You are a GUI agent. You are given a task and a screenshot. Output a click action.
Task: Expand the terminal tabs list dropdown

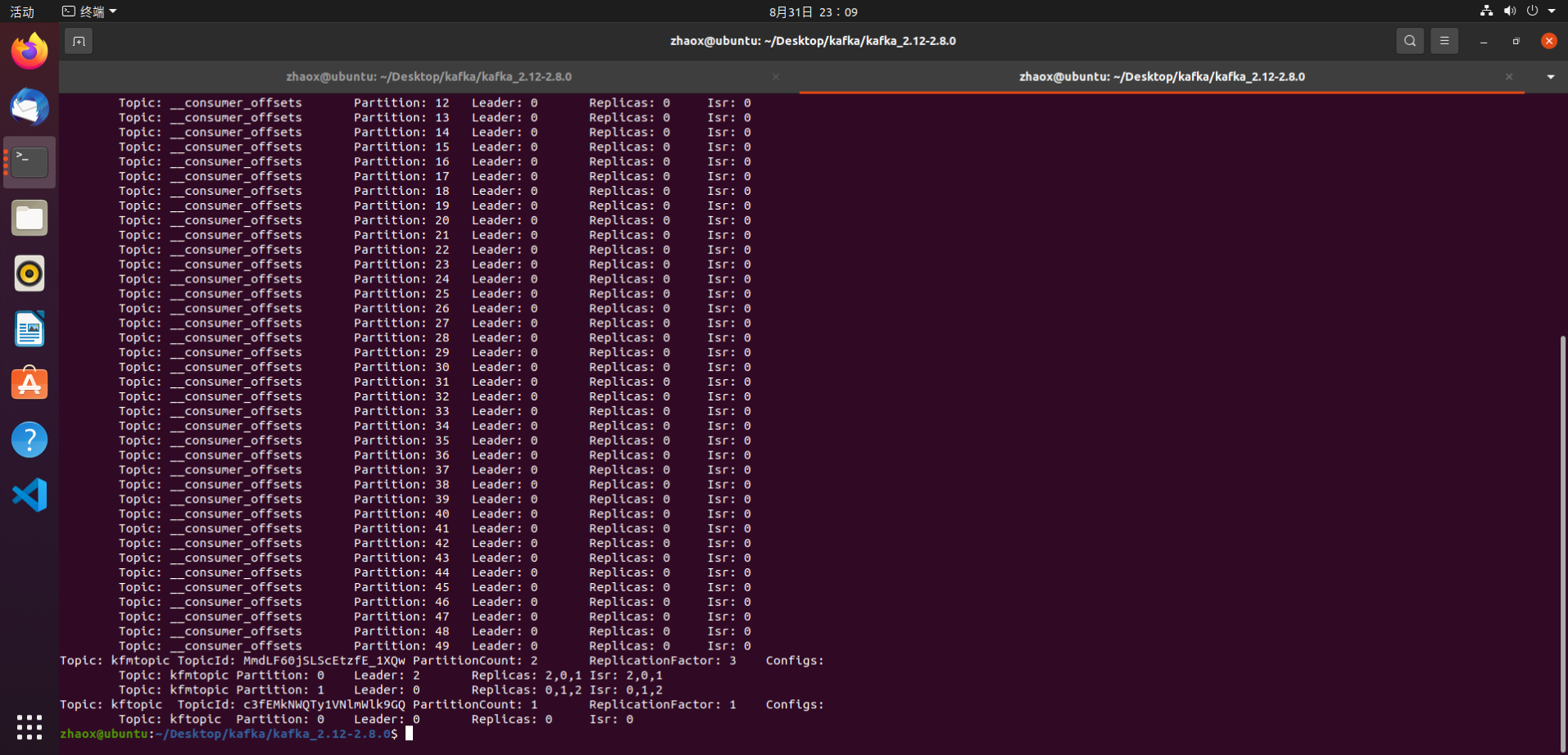tap(1551, 77)
